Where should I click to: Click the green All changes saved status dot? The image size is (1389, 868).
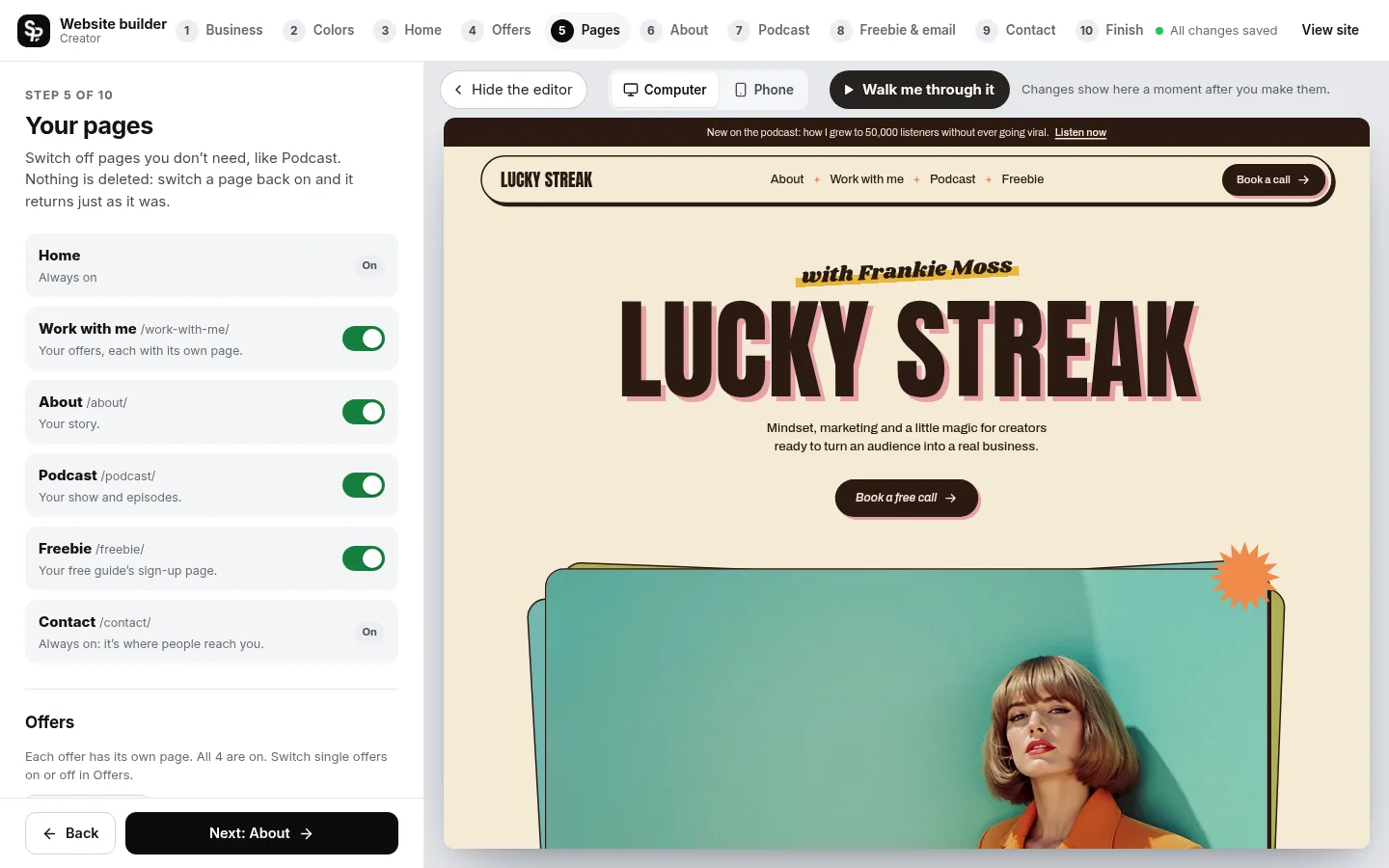point(1159,31)
